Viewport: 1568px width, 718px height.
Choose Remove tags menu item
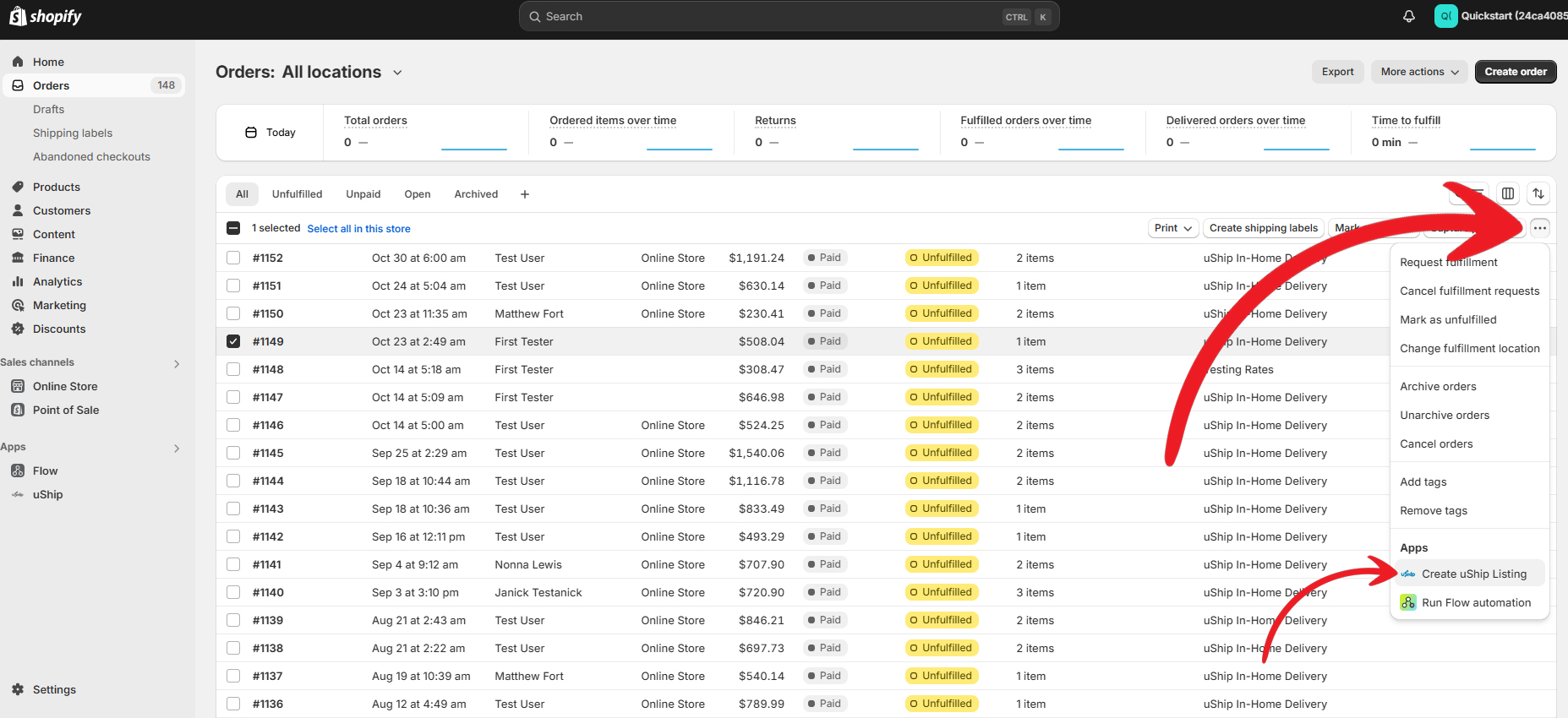1469,510
